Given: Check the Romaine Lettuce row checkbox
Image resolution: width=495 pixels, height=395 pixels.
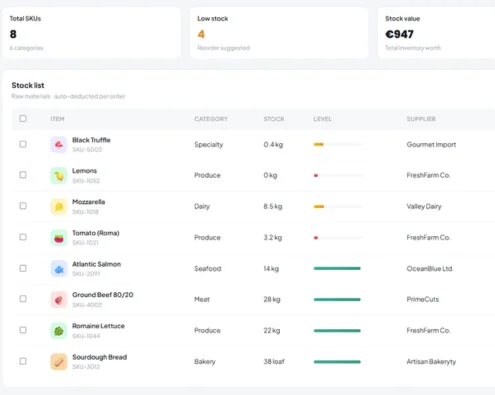Looking at the screenshot, I should click(x=23, y=330).
